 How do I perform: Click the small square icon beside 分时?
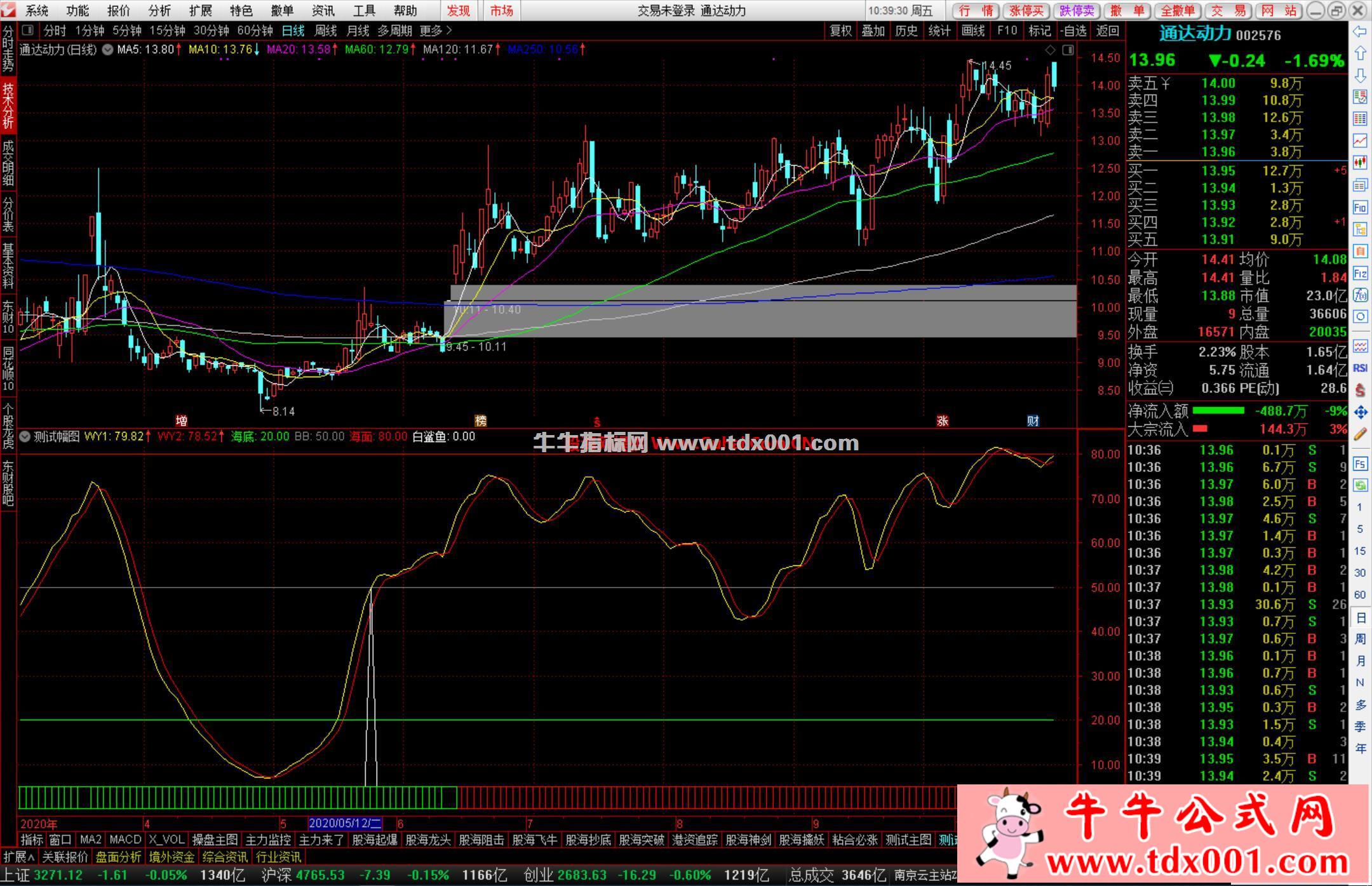[x=28, y=30]
